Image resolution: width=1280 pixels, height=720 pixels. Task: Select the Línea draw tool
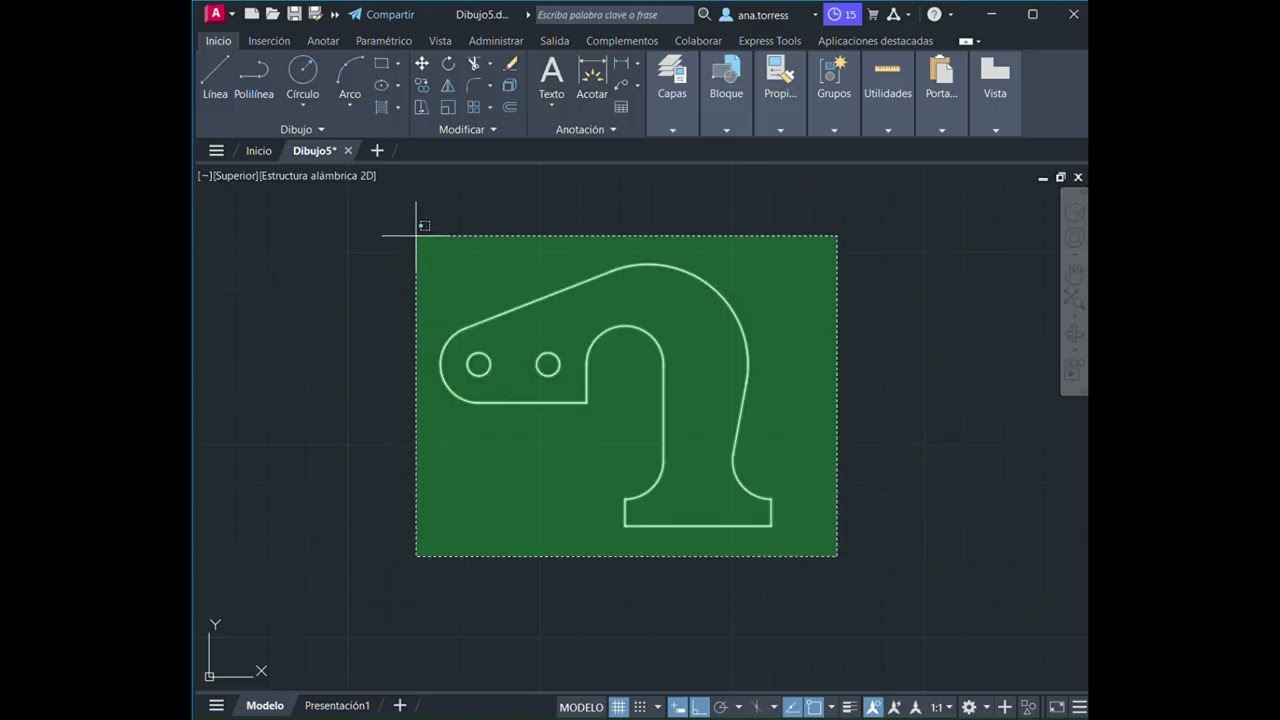coord(215,78)
